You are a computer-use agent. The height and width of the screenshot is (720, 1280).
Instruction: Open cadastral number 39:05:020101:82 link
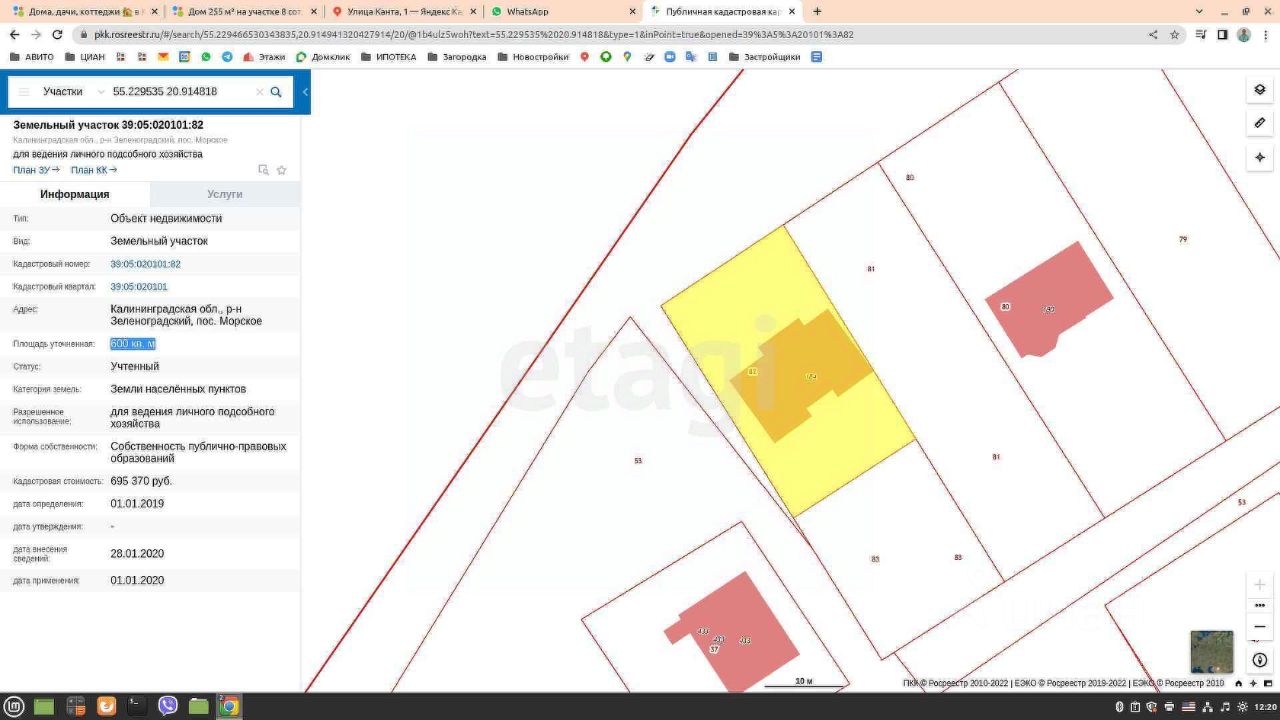tap(145, 264)
